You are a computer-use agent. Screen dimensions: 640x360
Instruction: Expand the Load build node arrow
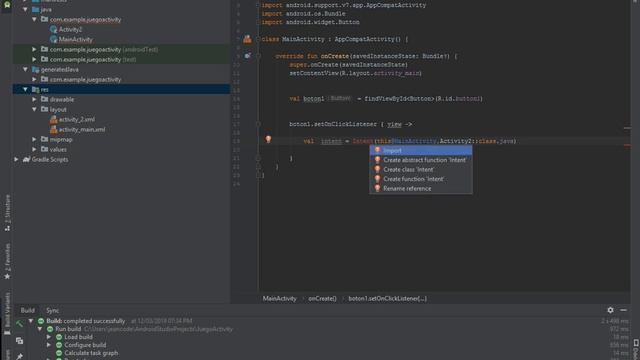49,337
